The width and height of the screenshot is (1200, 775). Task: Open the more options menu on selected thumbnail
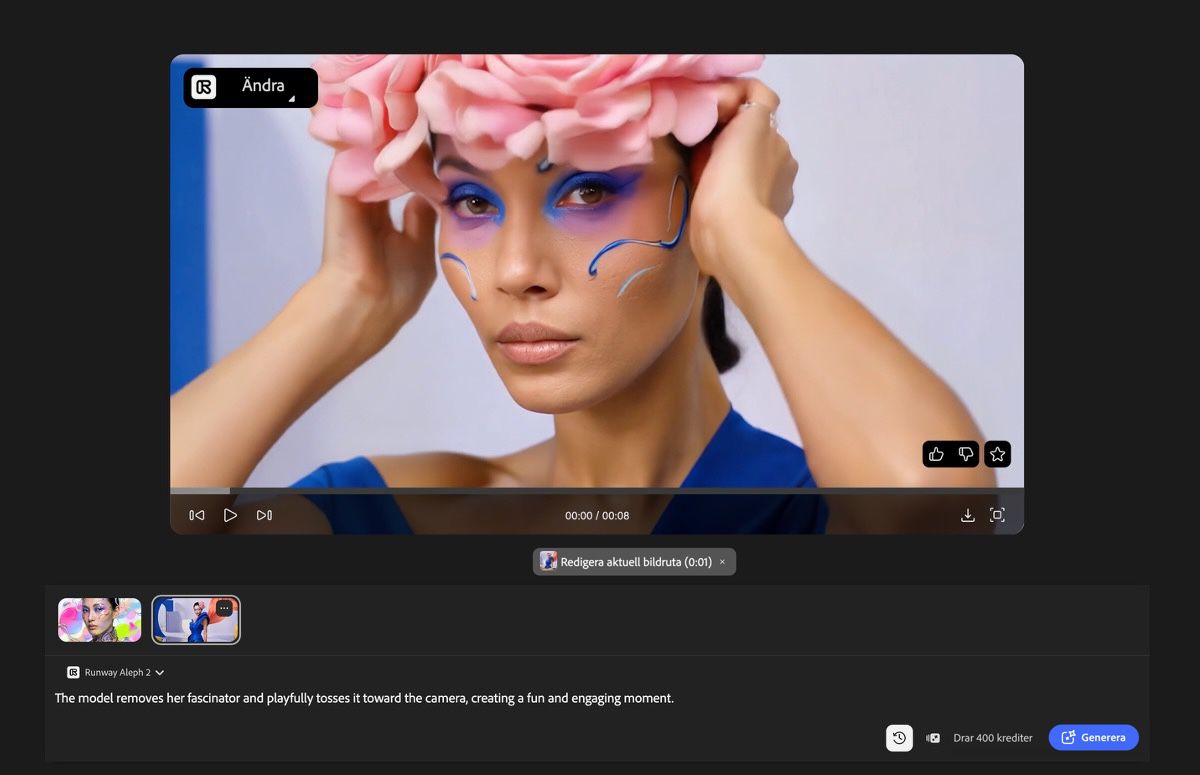224,608
